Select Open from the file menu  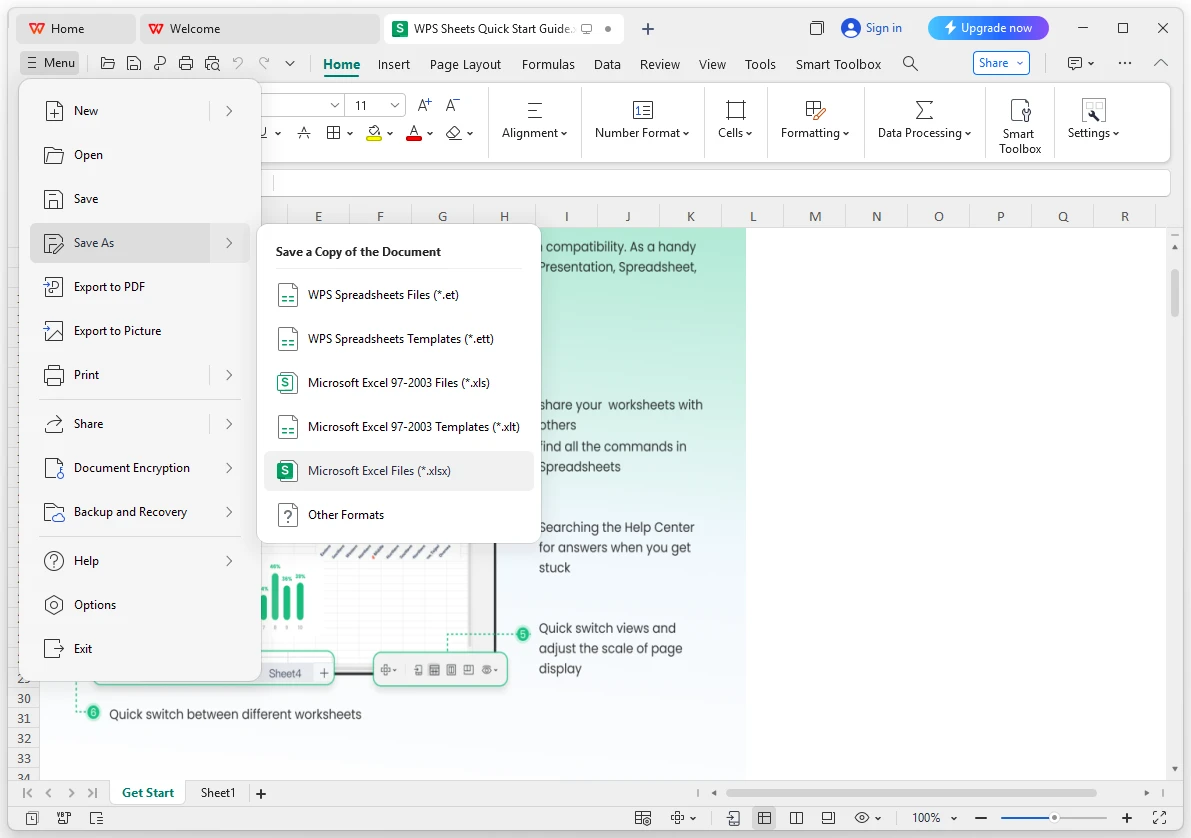(140, 155)
